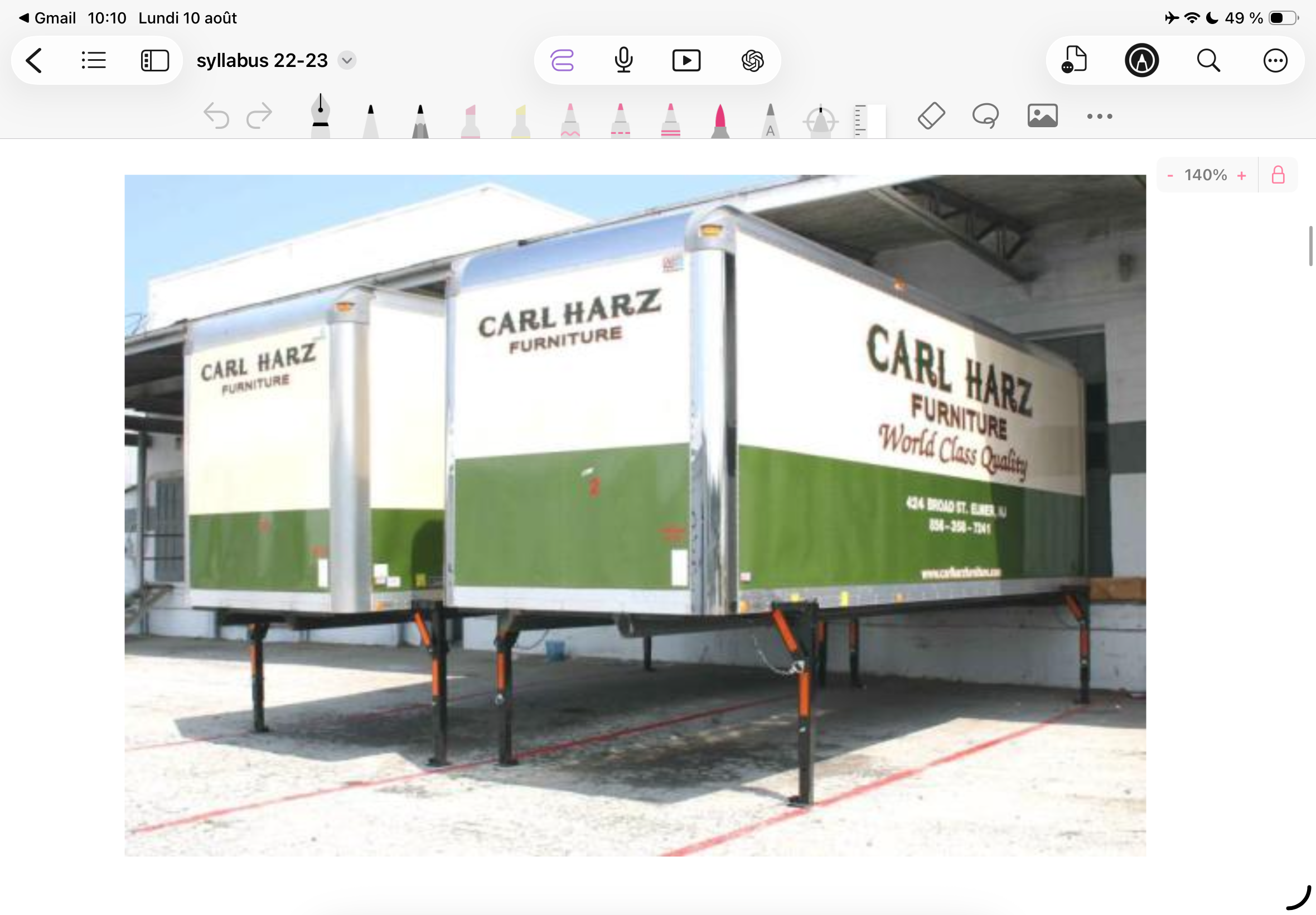Go back with the left chevron button
This screenshot has height=915, width=1316.
(x=35, y=60)
